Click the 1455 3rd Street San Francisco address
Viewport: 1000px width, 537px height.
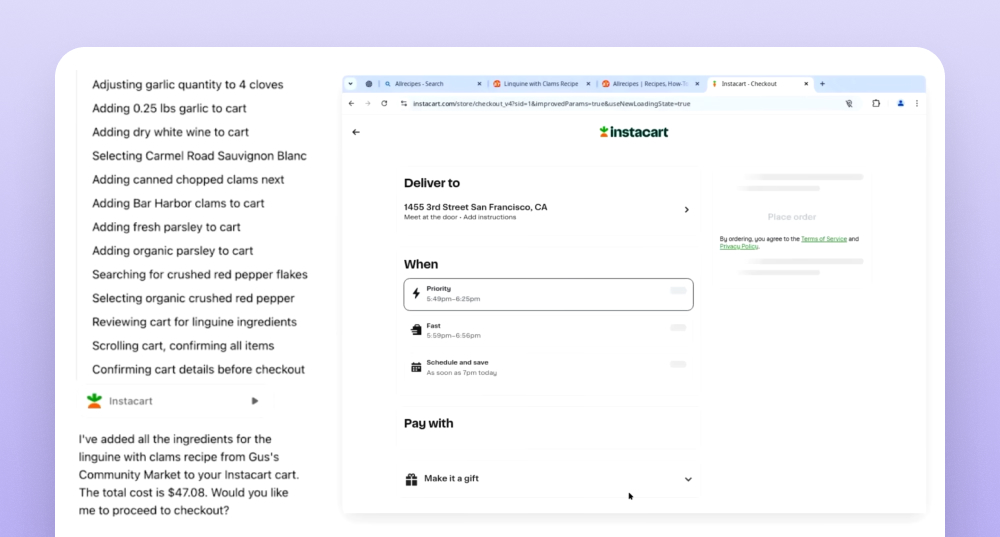tap(475, 207)
